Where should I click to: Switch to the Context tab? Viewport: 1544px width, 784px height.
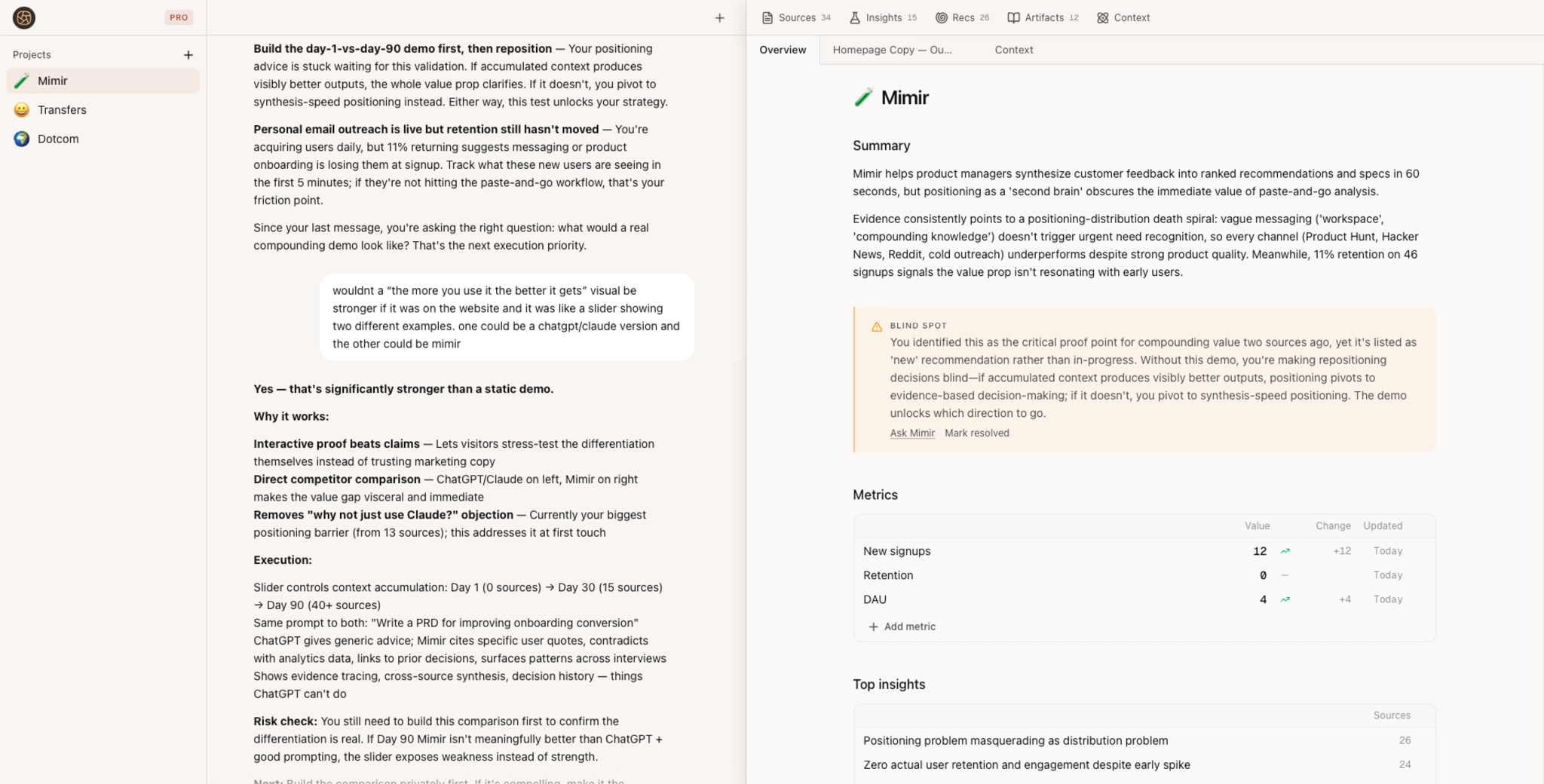[x=1013, y=50]
